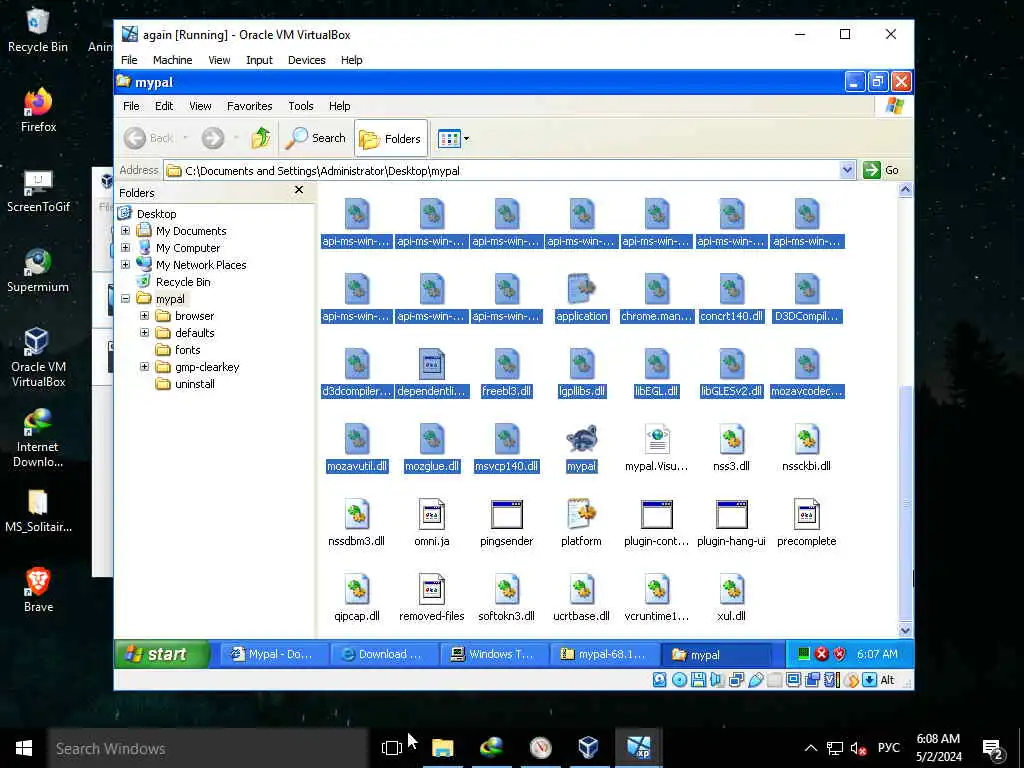Click the scroll down arrow in file list

pos(905,630)
